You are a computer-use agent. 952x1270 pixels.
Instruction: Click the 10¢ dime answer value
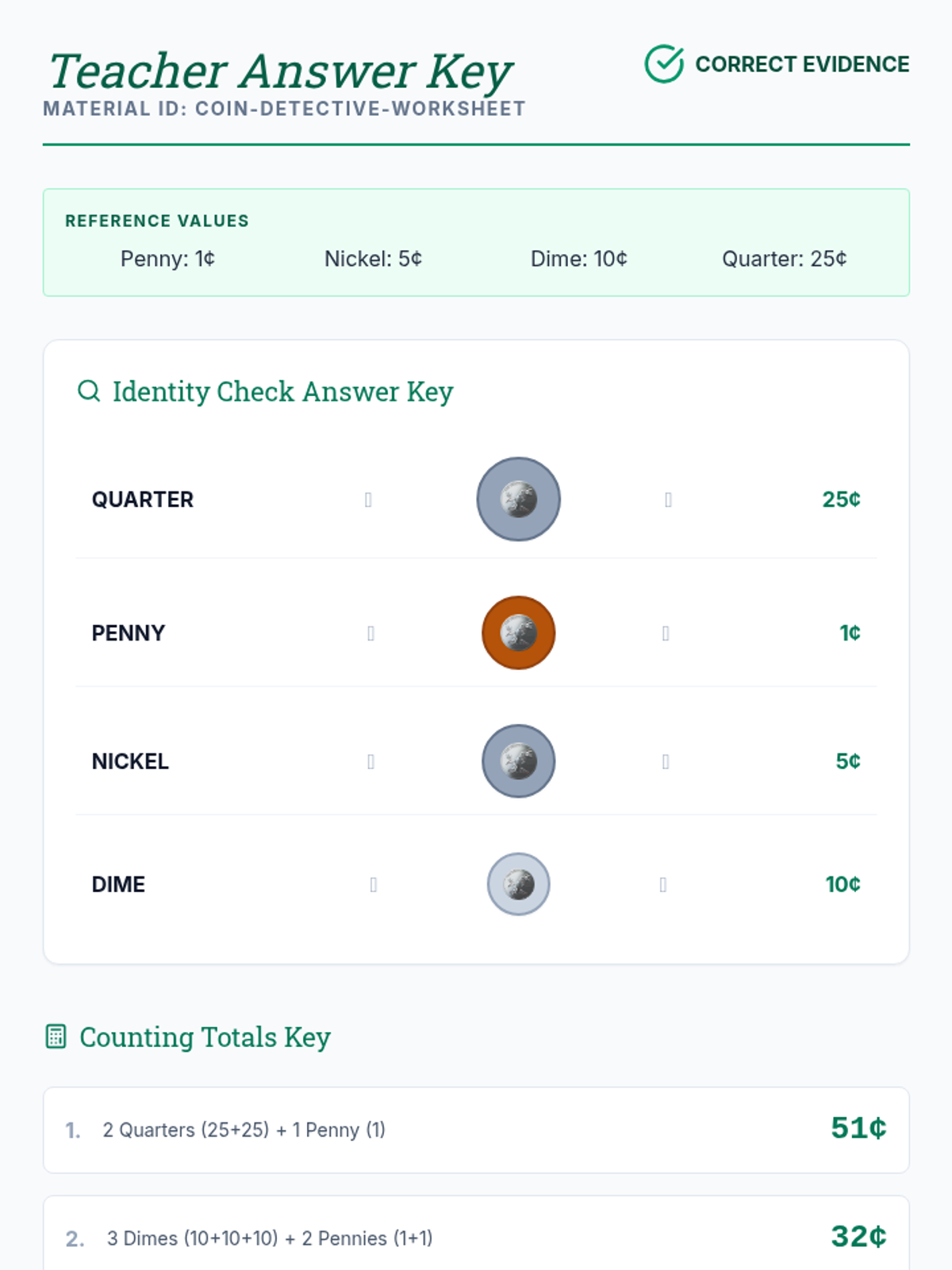pyautogui.click(x=843, y=884)
